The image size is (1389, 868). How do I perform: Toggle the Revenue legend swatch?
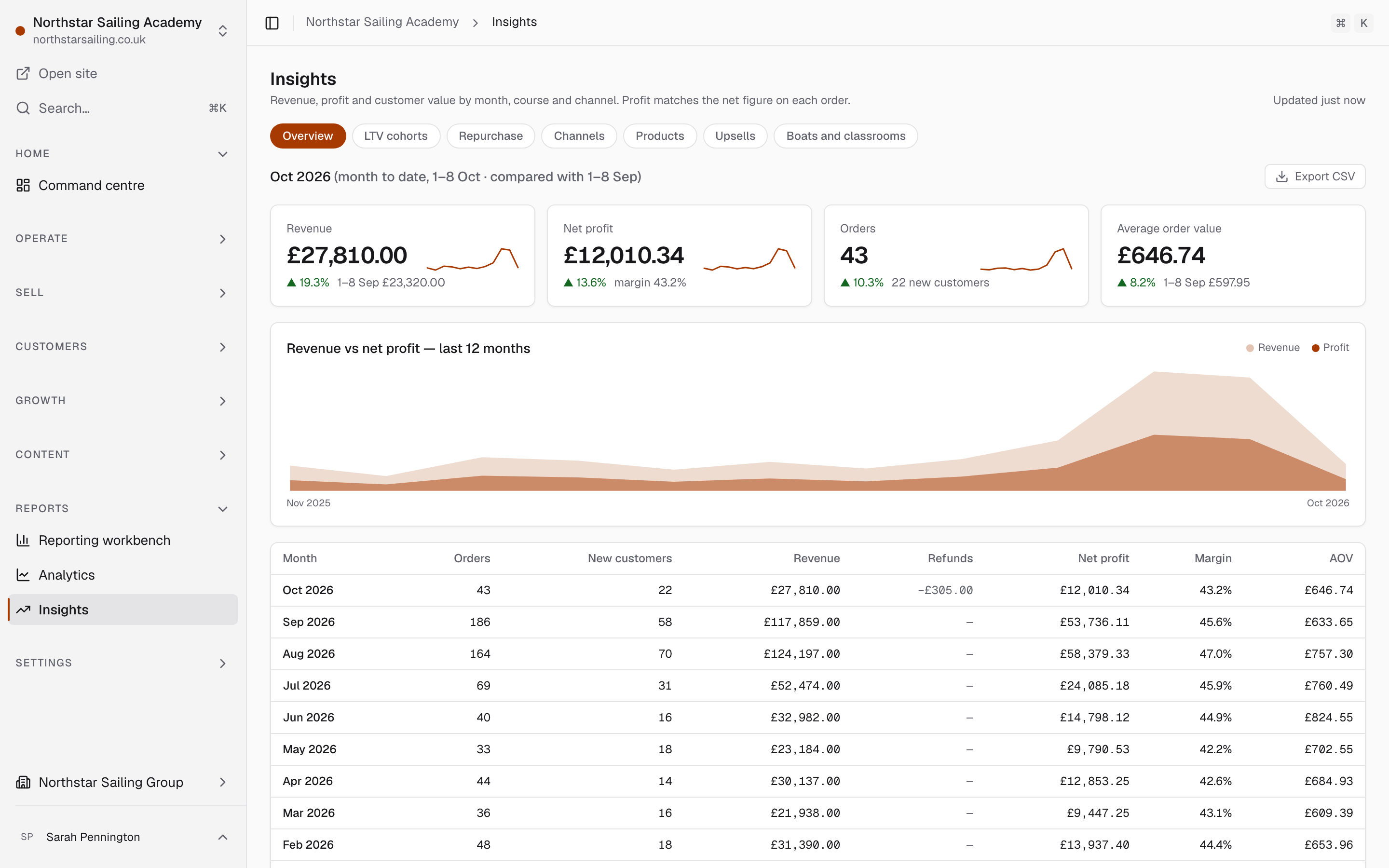1250,348
